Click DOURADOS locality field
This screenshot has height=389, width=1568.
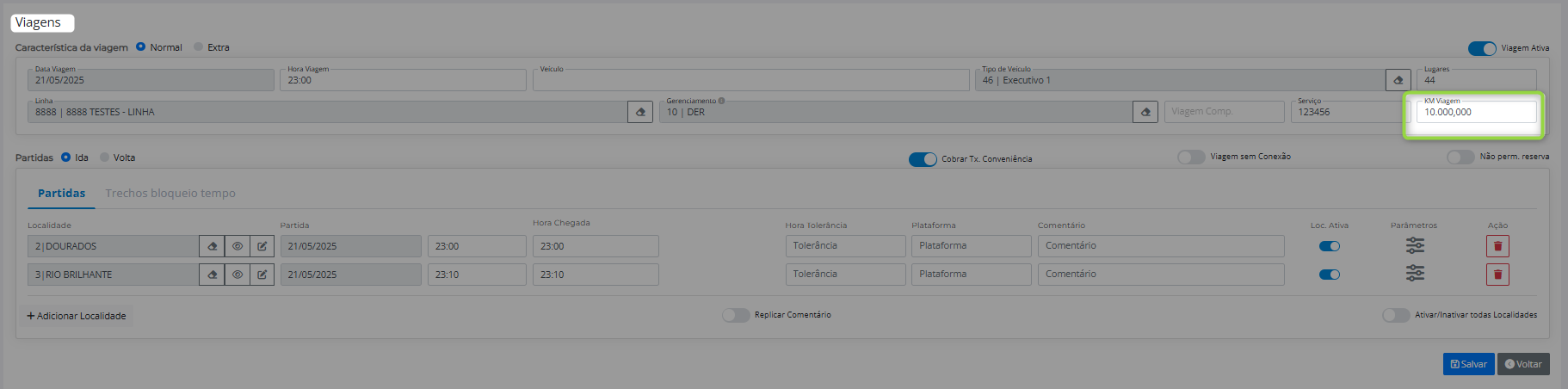pos(113,246)
